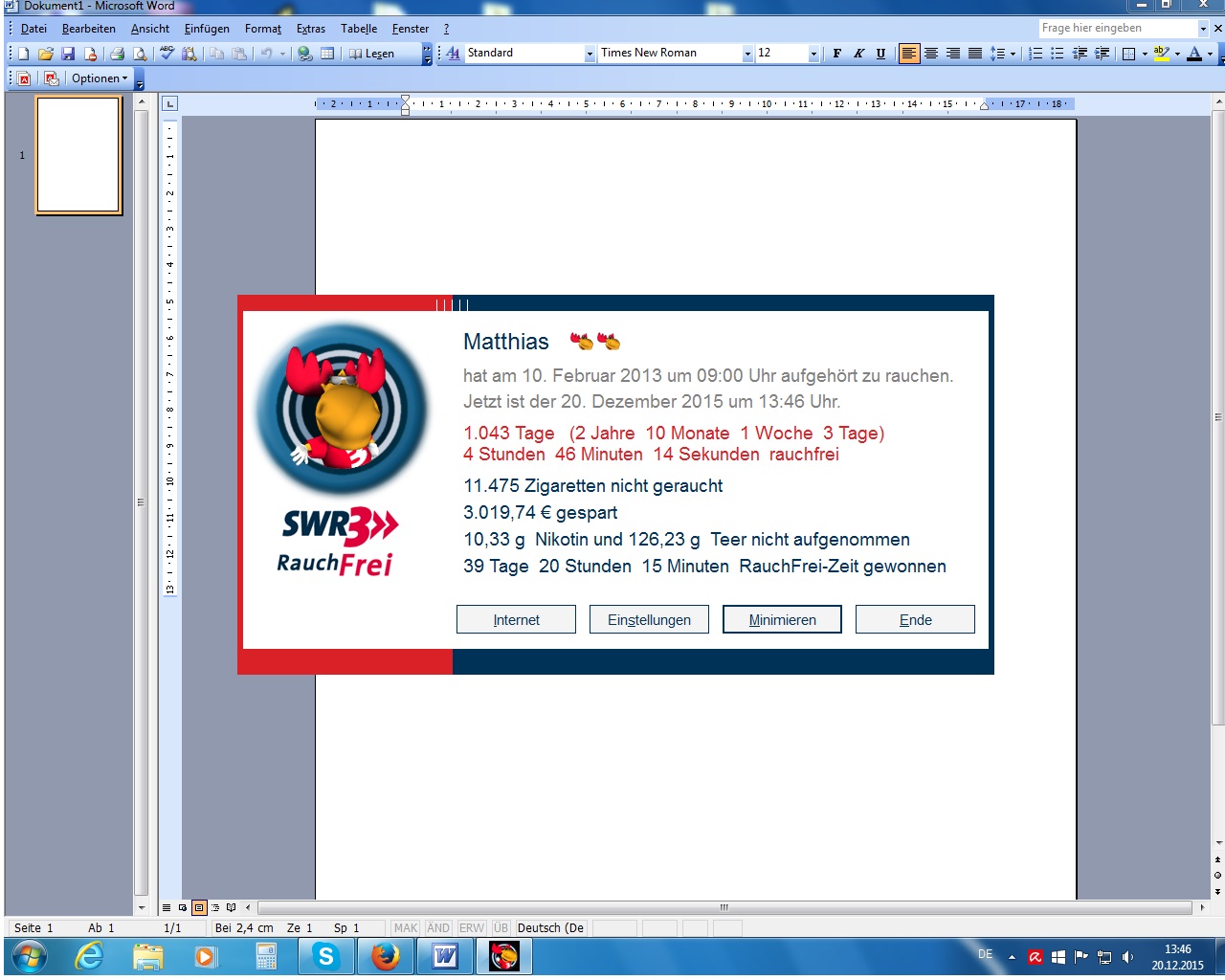Toggle bold formatting (F)

tap(837, 54)
